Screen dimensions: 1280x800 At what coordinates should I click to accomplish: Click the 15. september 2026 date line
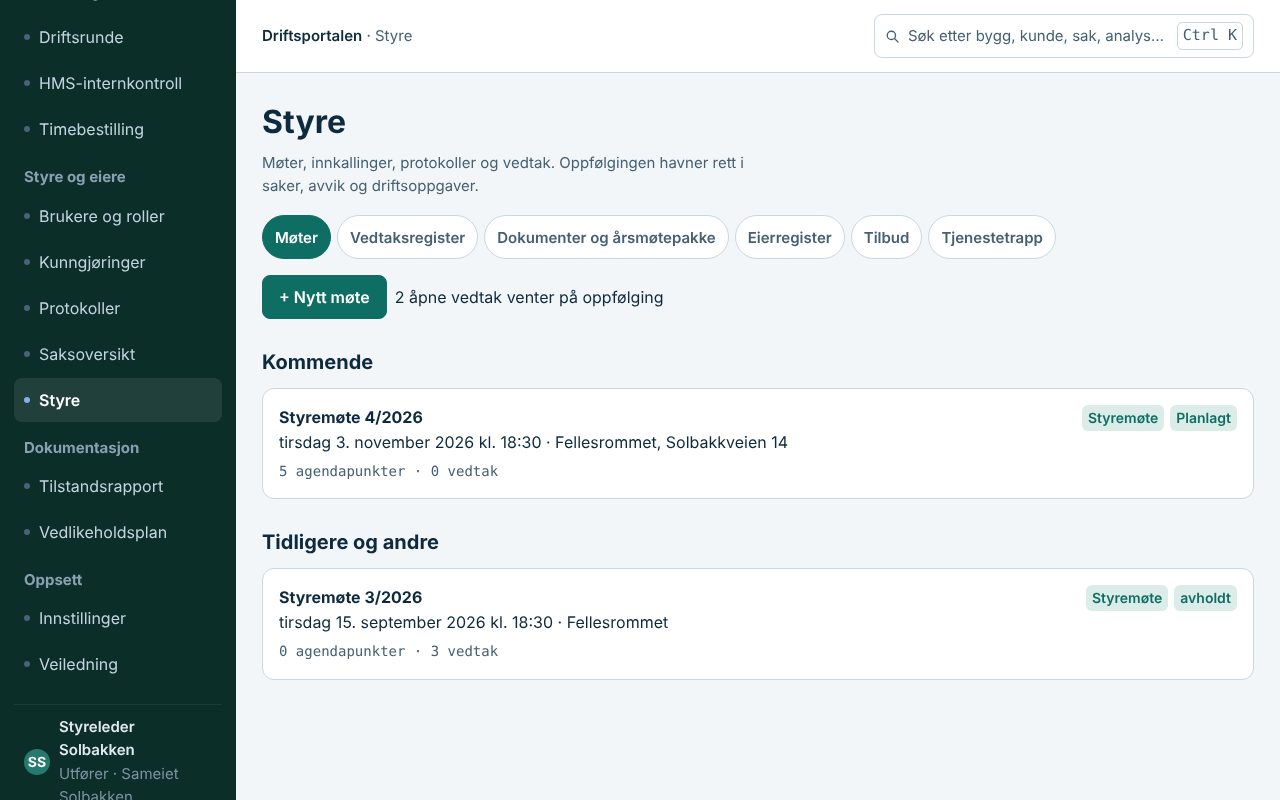coord(473,622)
